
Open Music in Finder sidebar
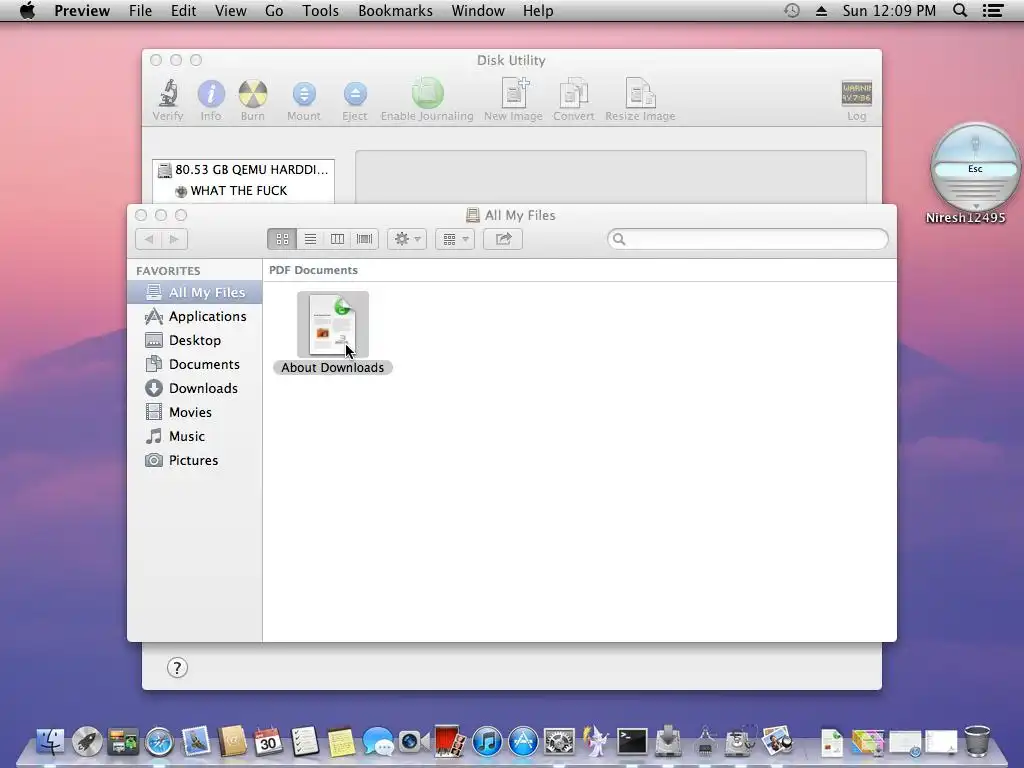pyautogui.click(x=195, y=436)
